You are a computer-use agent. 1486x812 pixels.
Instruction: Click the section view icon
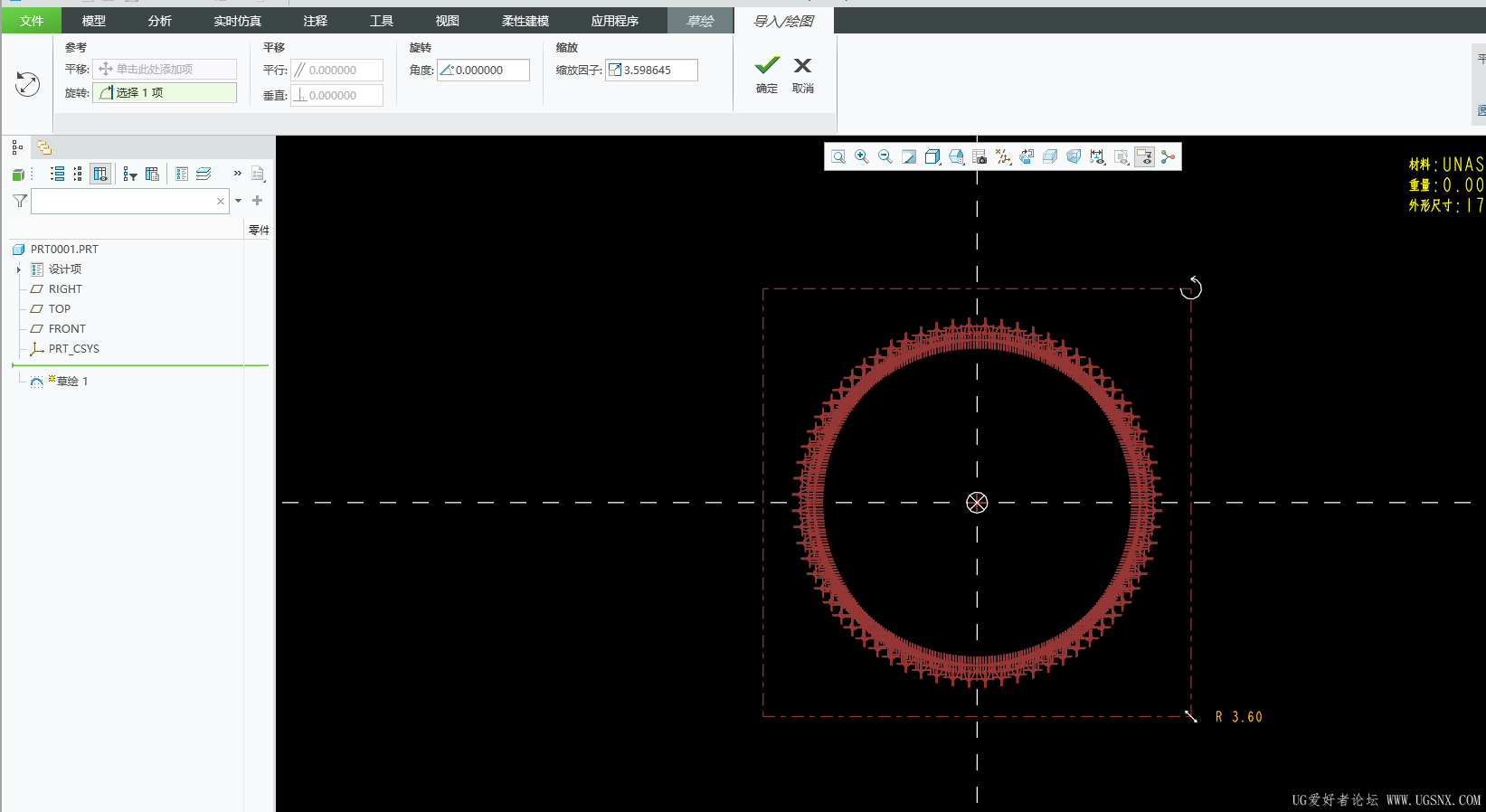(x=1050, y=157)
